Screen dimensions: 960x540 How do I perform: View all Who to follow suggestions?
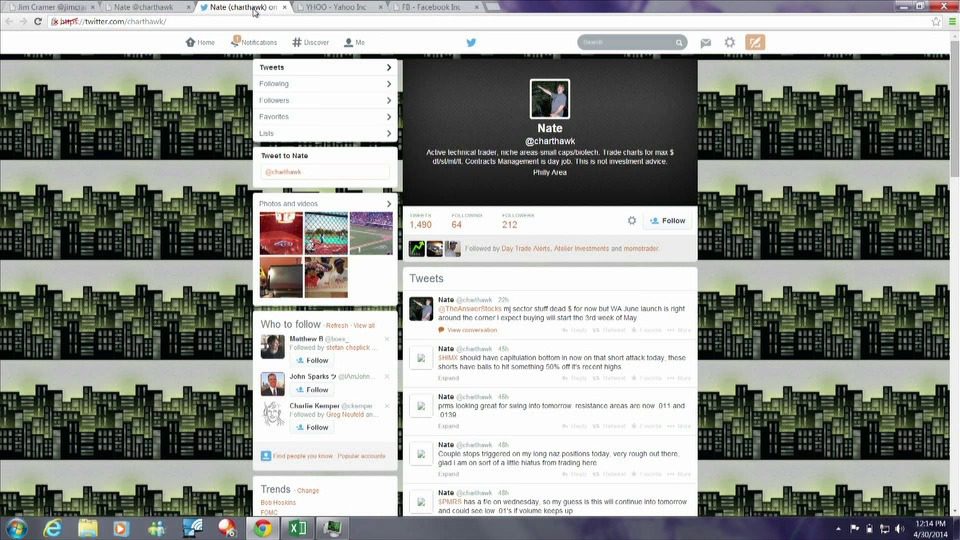[364, 326]
